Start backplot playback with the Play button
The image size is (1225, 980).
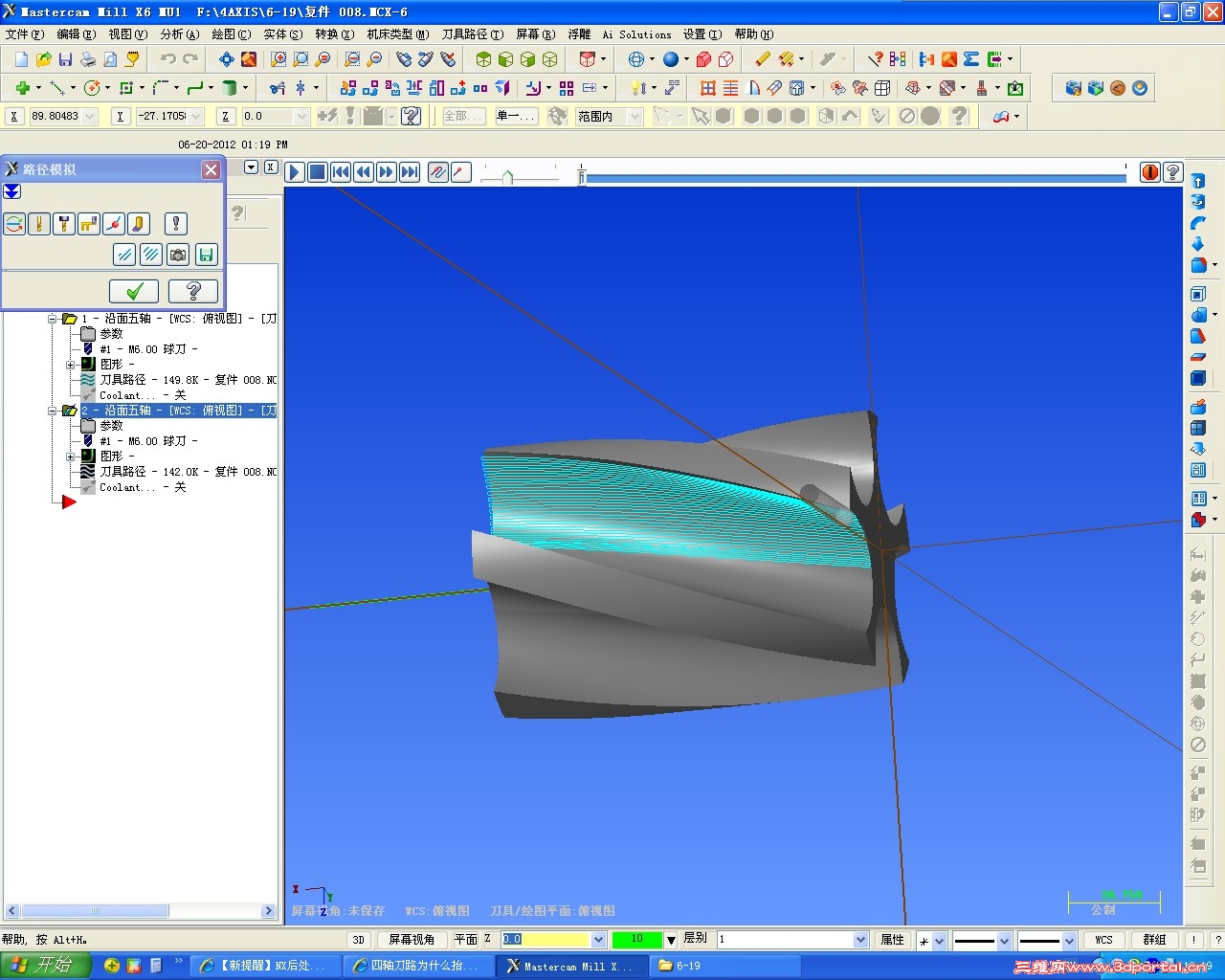295,172
